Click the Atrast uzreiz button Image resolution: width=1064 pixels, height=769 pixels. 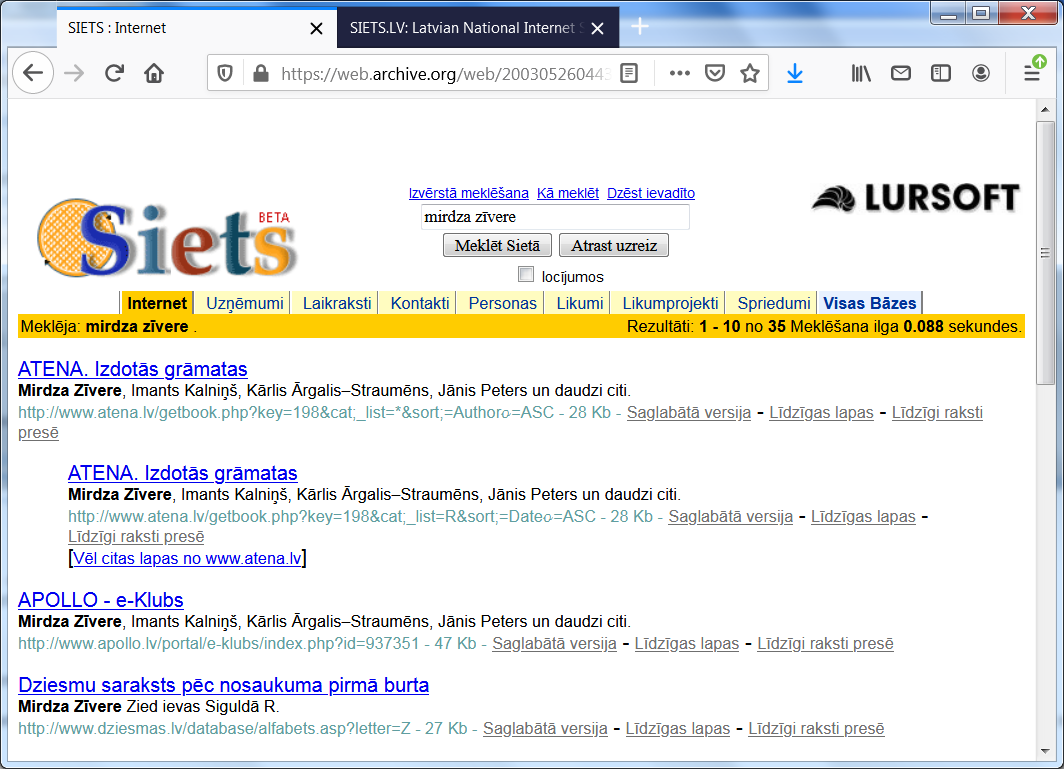(613, 245)
